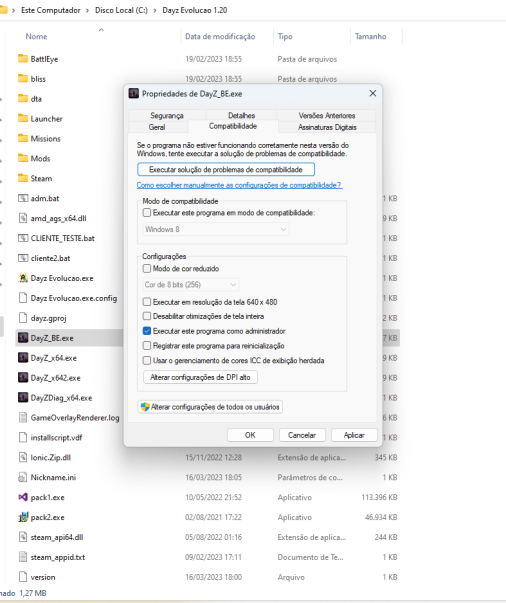The image size is (506, 603).
Task: Check run in 640 x 480 resolution
Action: coord(146,302)
